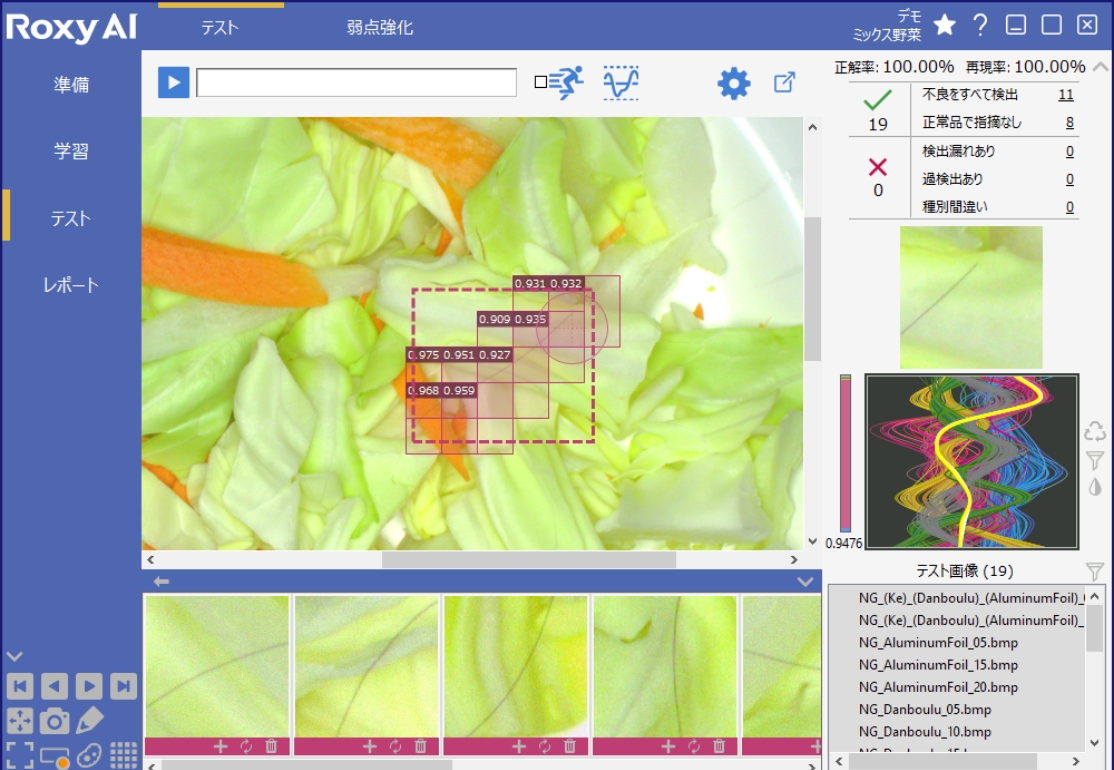Click the grid display icon
The image size is (1114, 770).
[x=124, y=754]
